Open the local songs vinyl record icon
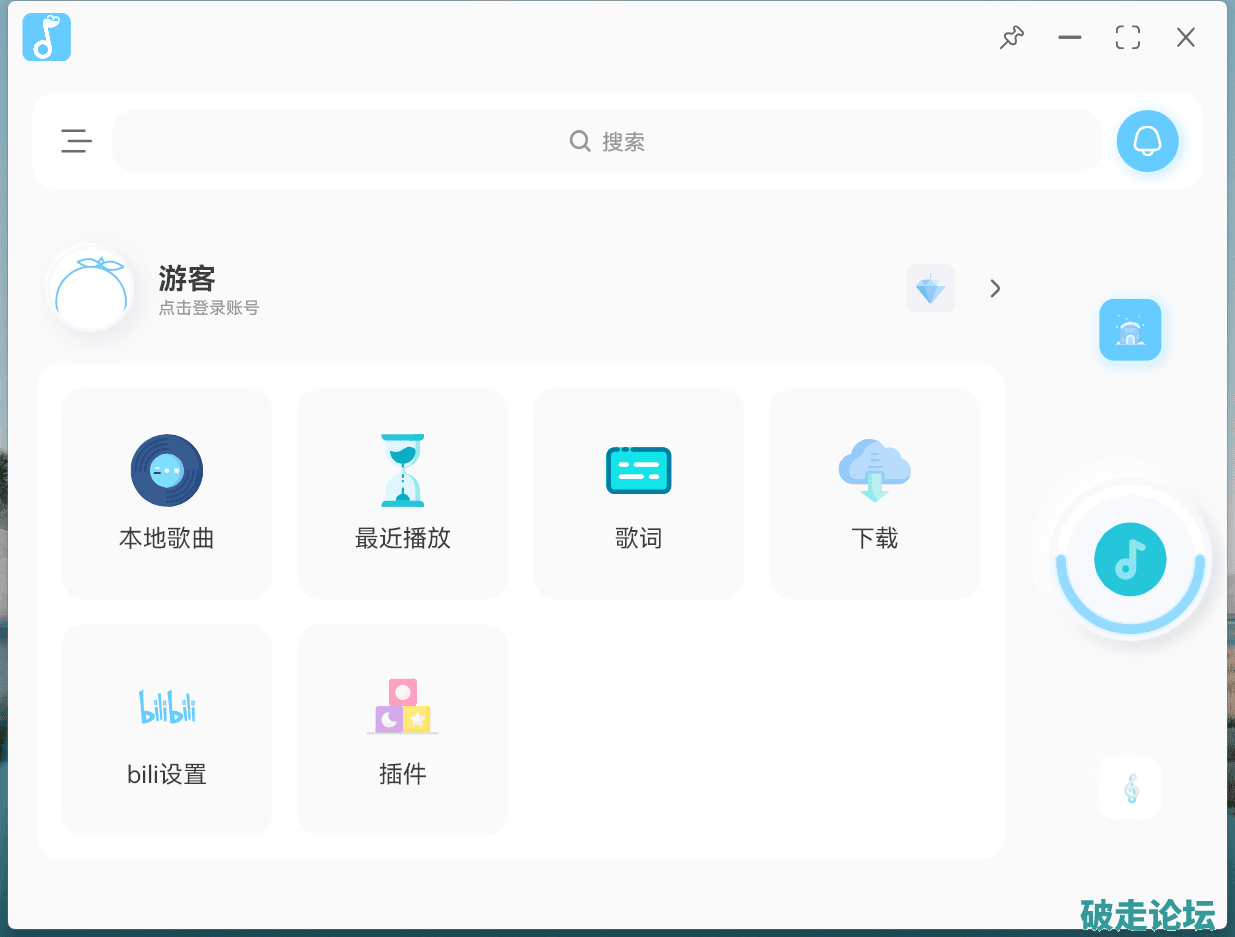Viewport: 1235px width, 937px height. tap(167, 470)
